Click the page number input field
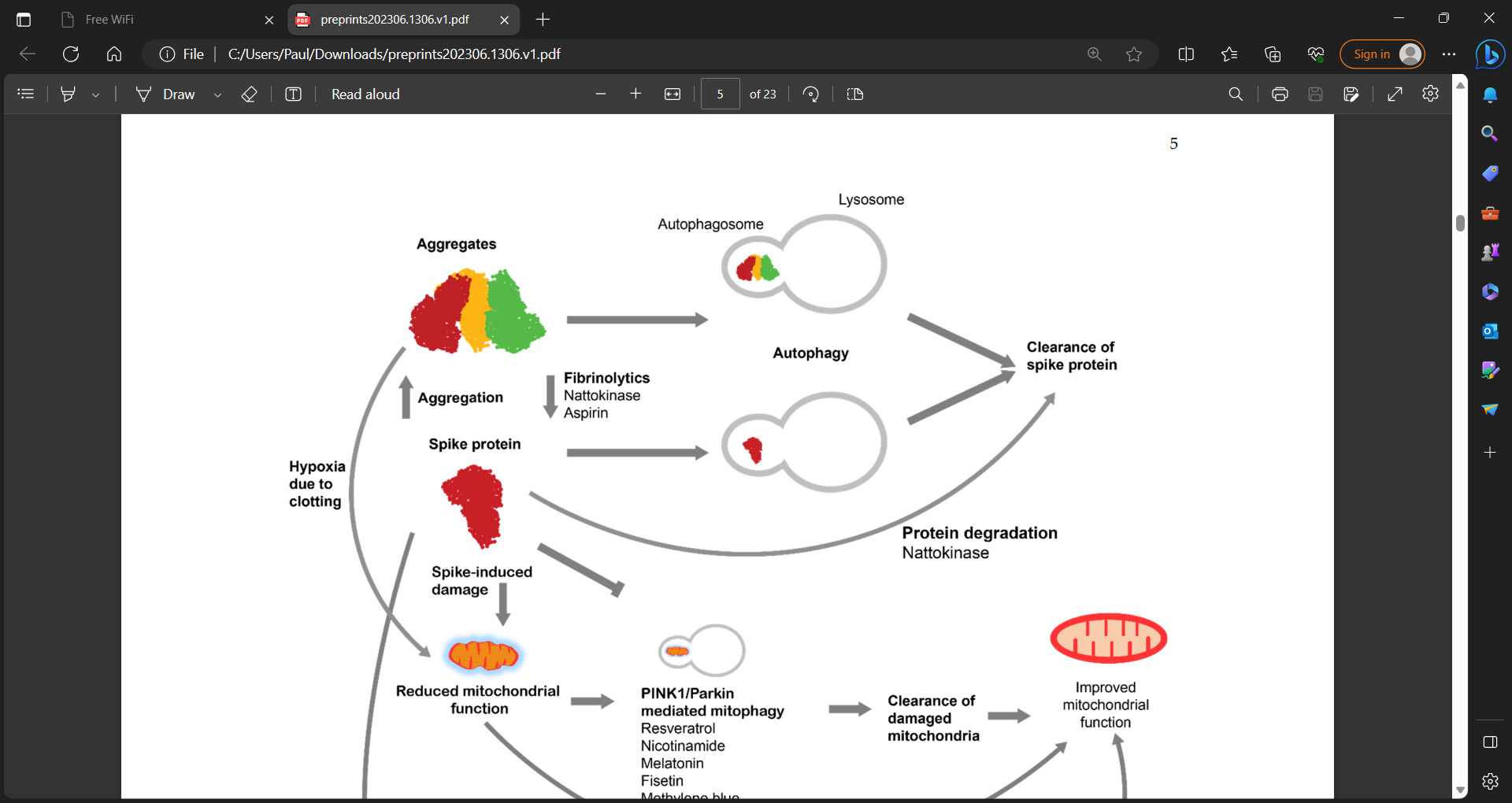Screen dimensions: 1512x803 point(720,94)
